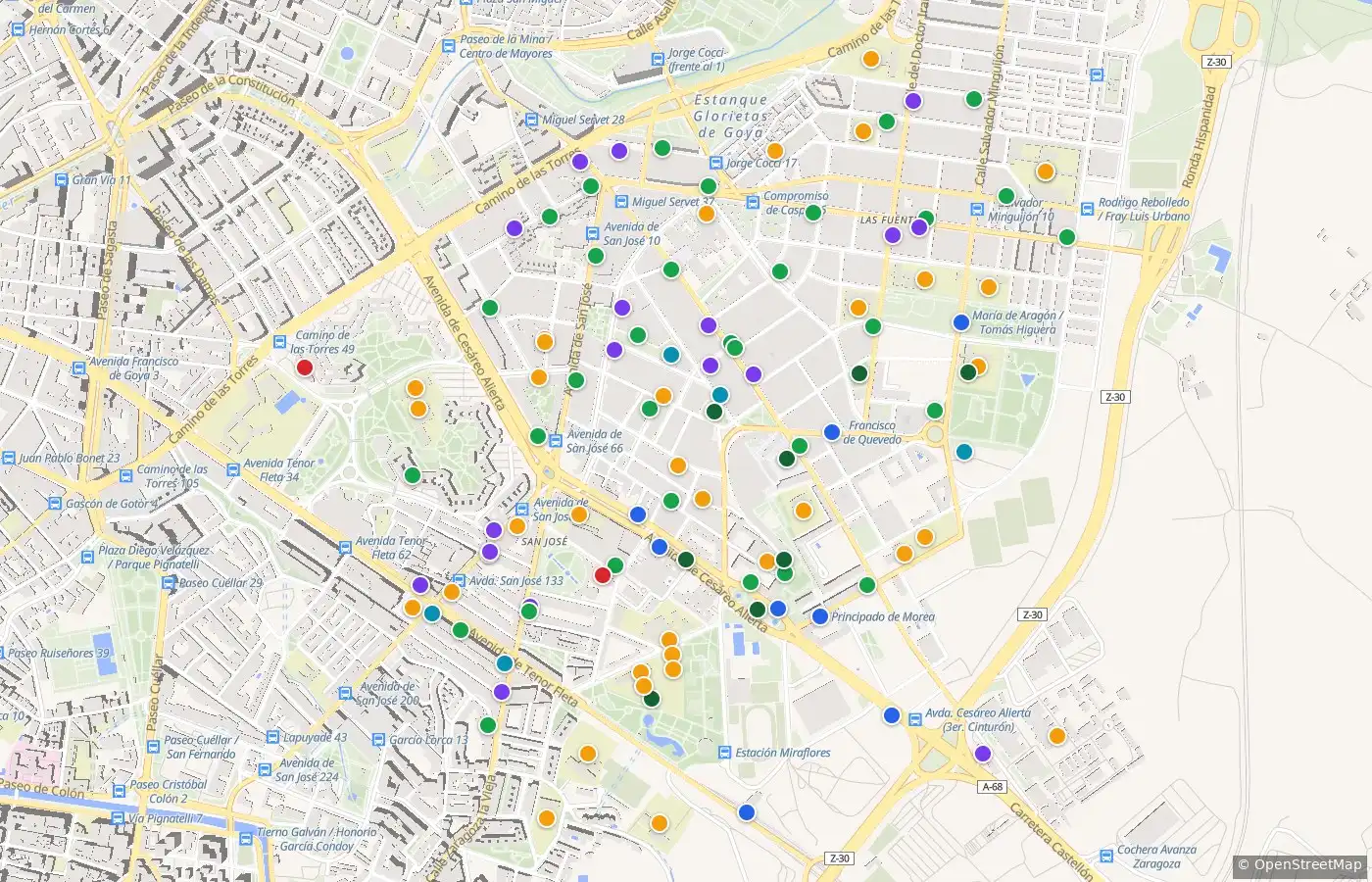Click the Paseo Cuéllar 29 bus stop icon
Screen dimensions: 1372x882
[168, 582]
